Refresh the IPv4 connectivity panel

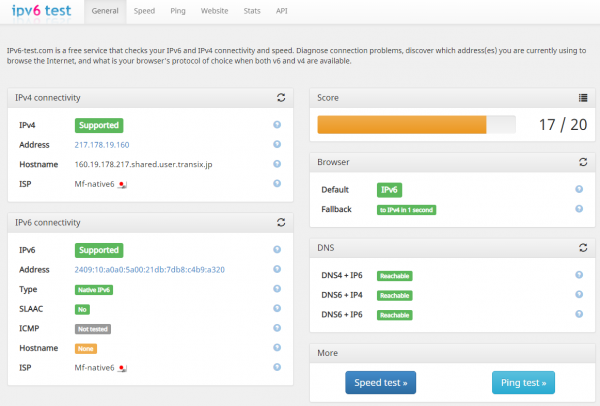[281, 98]
